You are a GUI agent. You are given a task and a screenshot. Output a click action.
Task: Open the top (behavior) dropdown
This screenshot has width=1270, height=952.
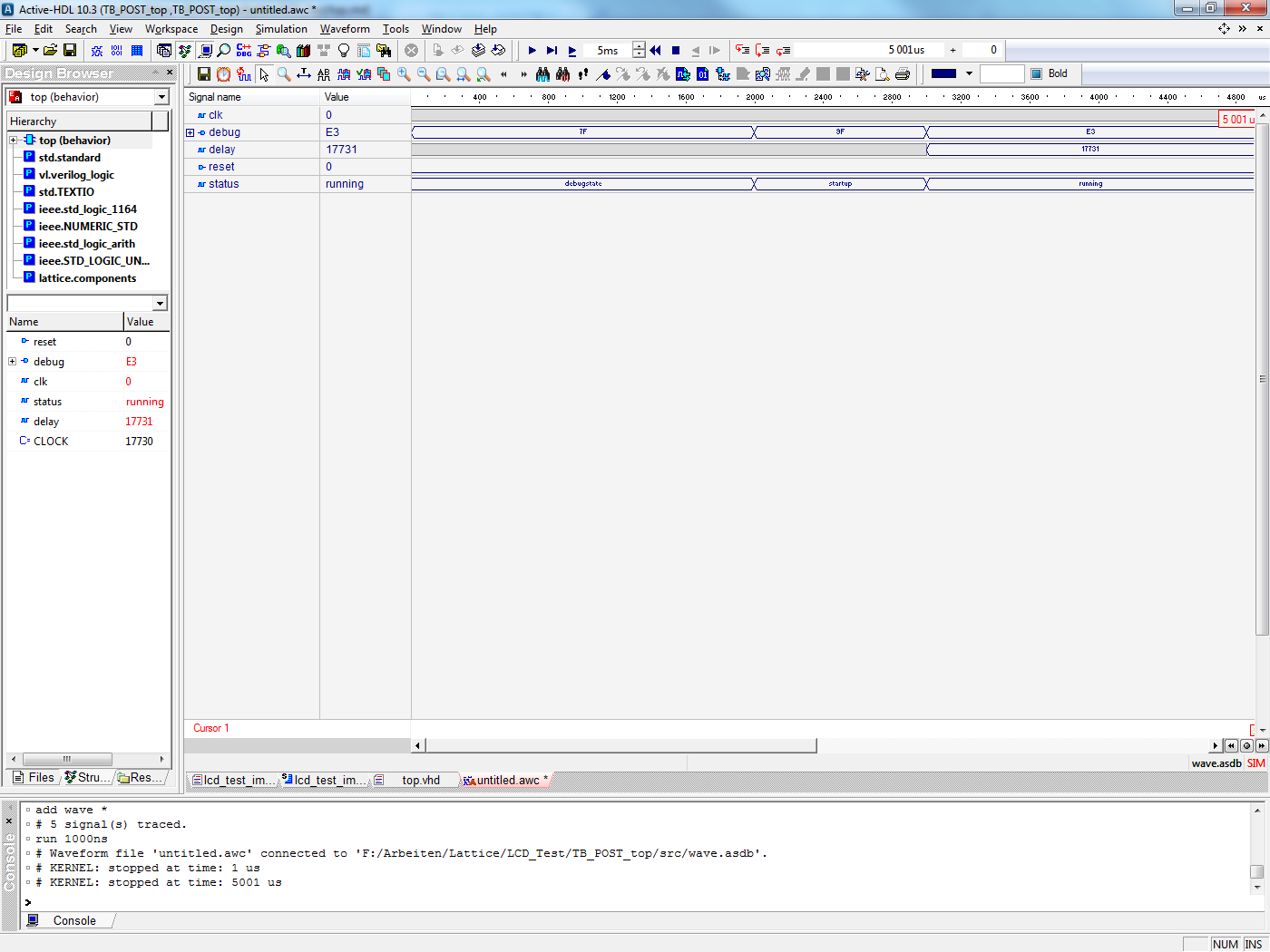[x=162, y=97]
